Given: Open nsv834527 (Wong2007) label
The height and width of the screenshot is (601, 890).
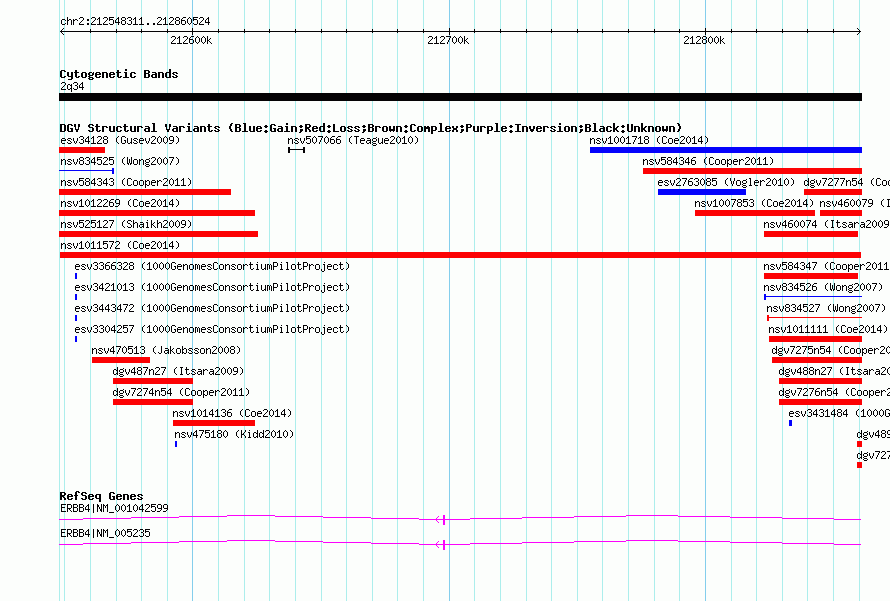Looking at the screenshot, I should 826,308.
